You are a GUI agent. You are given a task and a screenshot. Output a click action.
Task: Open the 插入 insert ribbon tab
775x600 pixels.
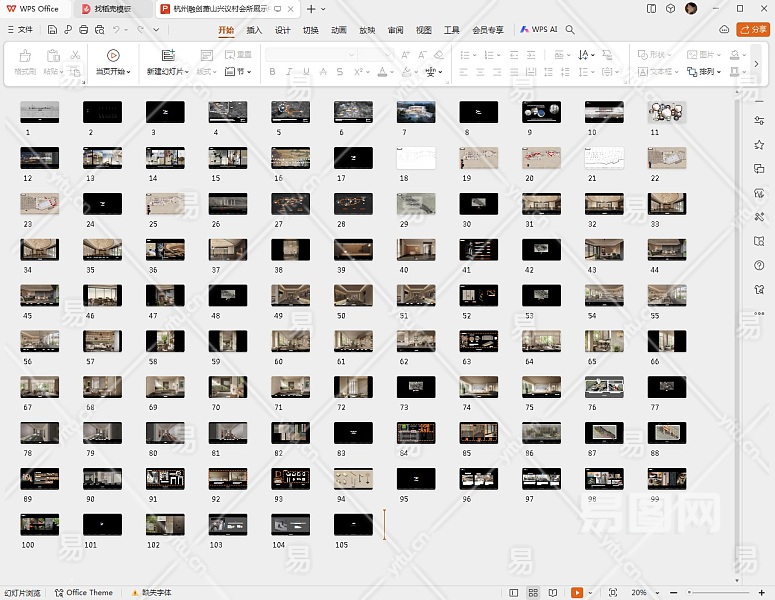point(254,30)
